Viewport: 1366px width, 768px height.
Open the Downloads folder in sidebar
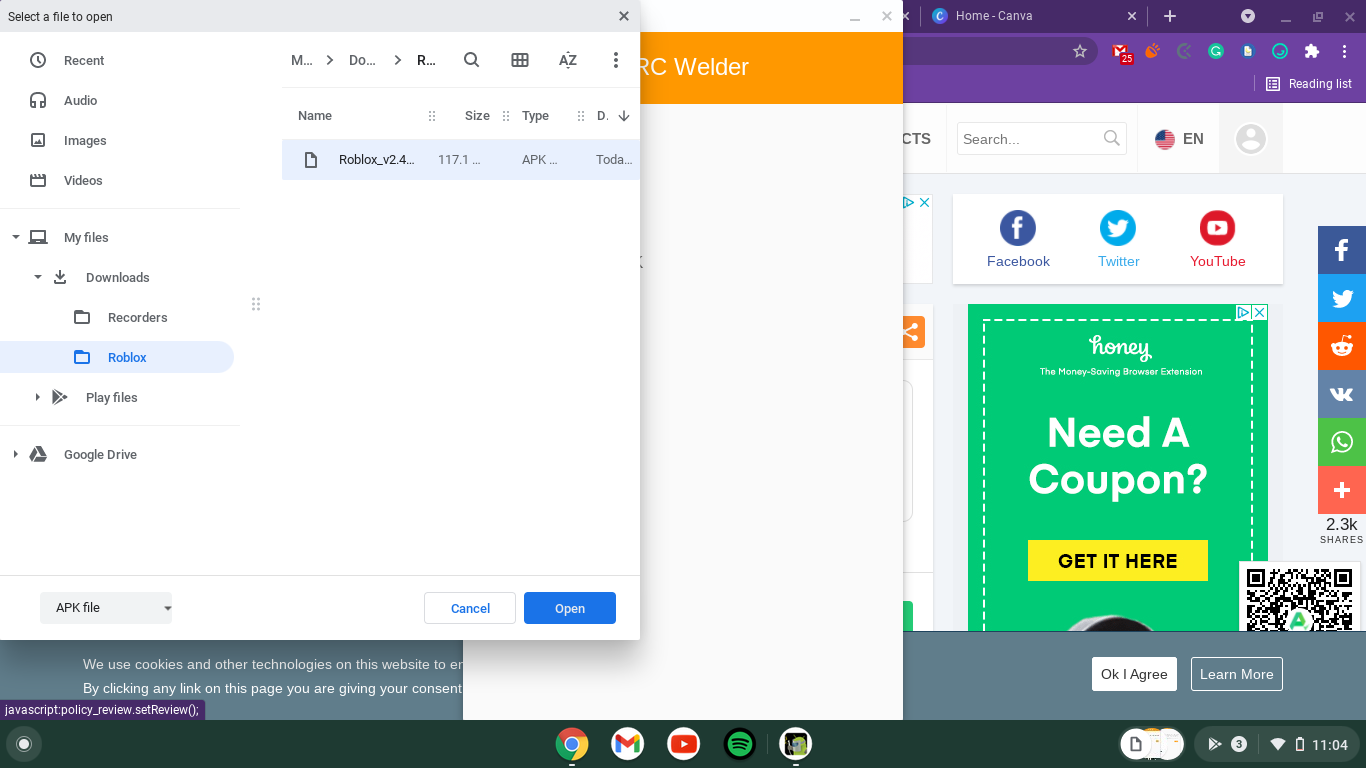click(117, 277)
